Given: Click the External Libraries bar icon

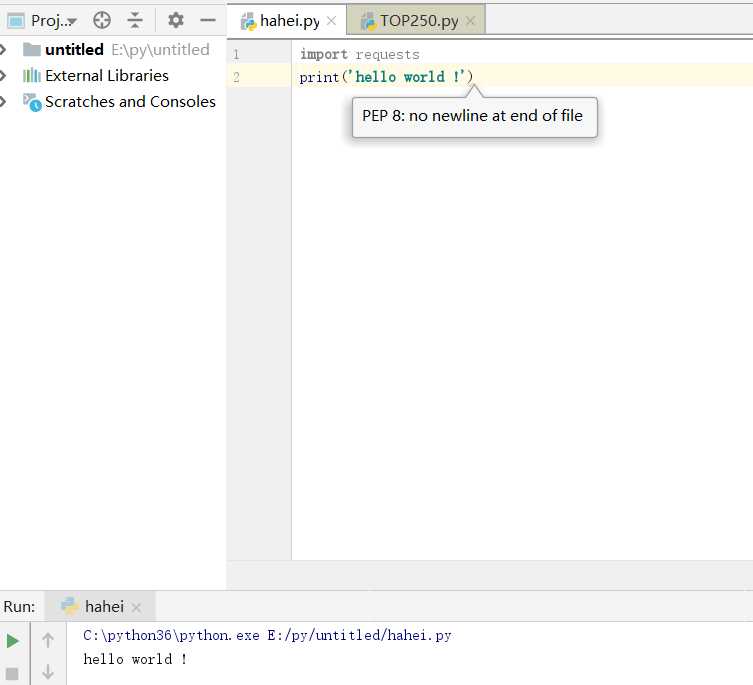Looking at the screenshot, I should point(32,75).
